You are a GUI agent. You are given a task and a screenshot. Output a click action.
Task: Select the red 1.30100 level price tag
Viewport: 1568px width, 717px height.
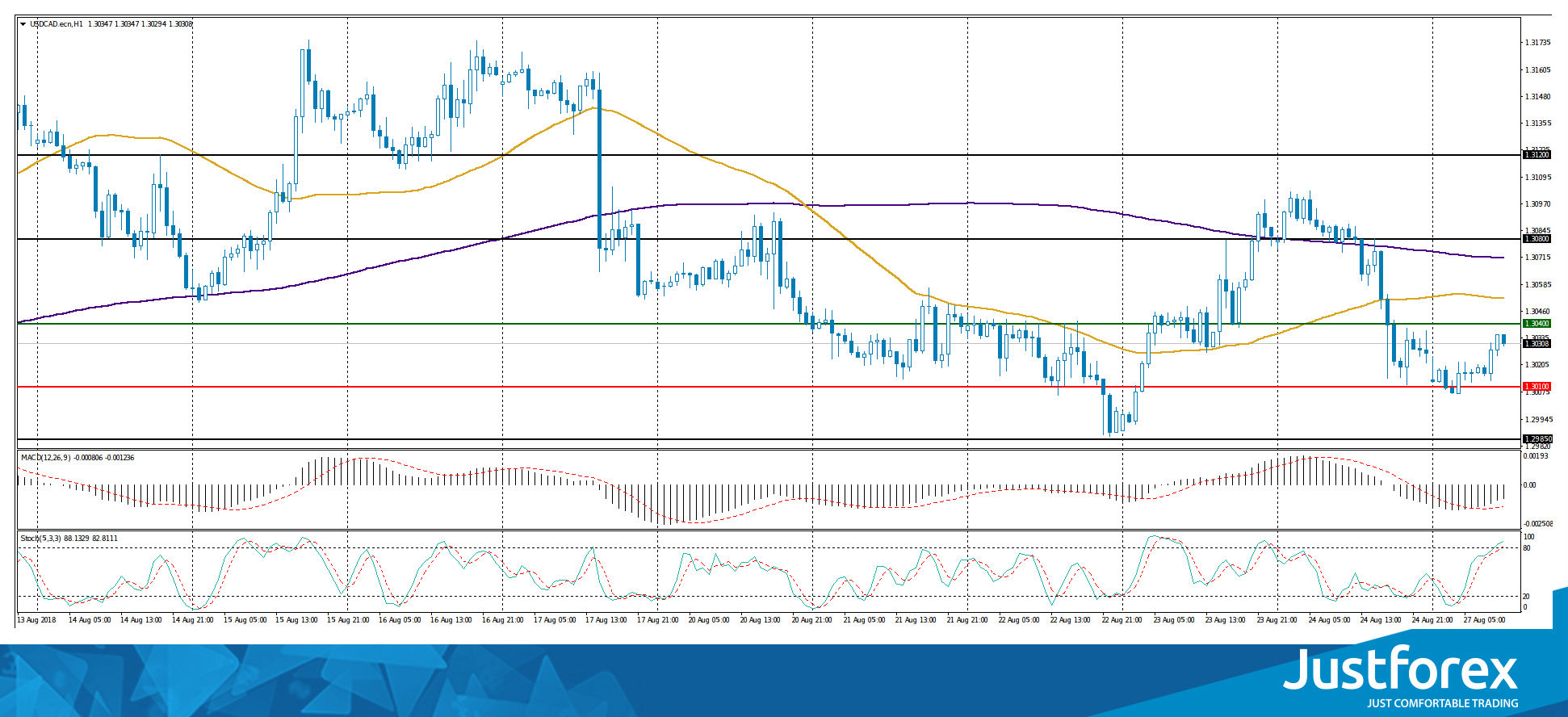click(x=1537, y=387)
